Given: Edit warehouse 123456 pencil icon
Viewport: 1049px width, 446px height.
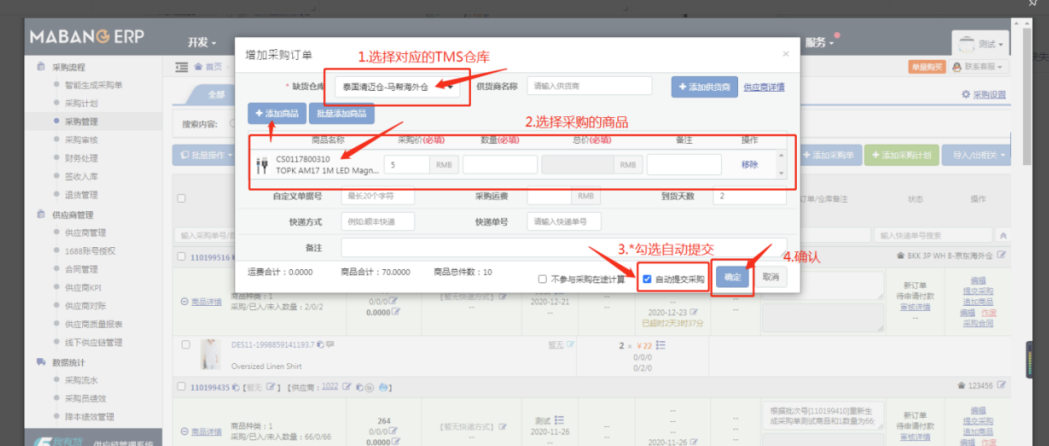Looking at the screenshot, I should [x=1002, y=386].
